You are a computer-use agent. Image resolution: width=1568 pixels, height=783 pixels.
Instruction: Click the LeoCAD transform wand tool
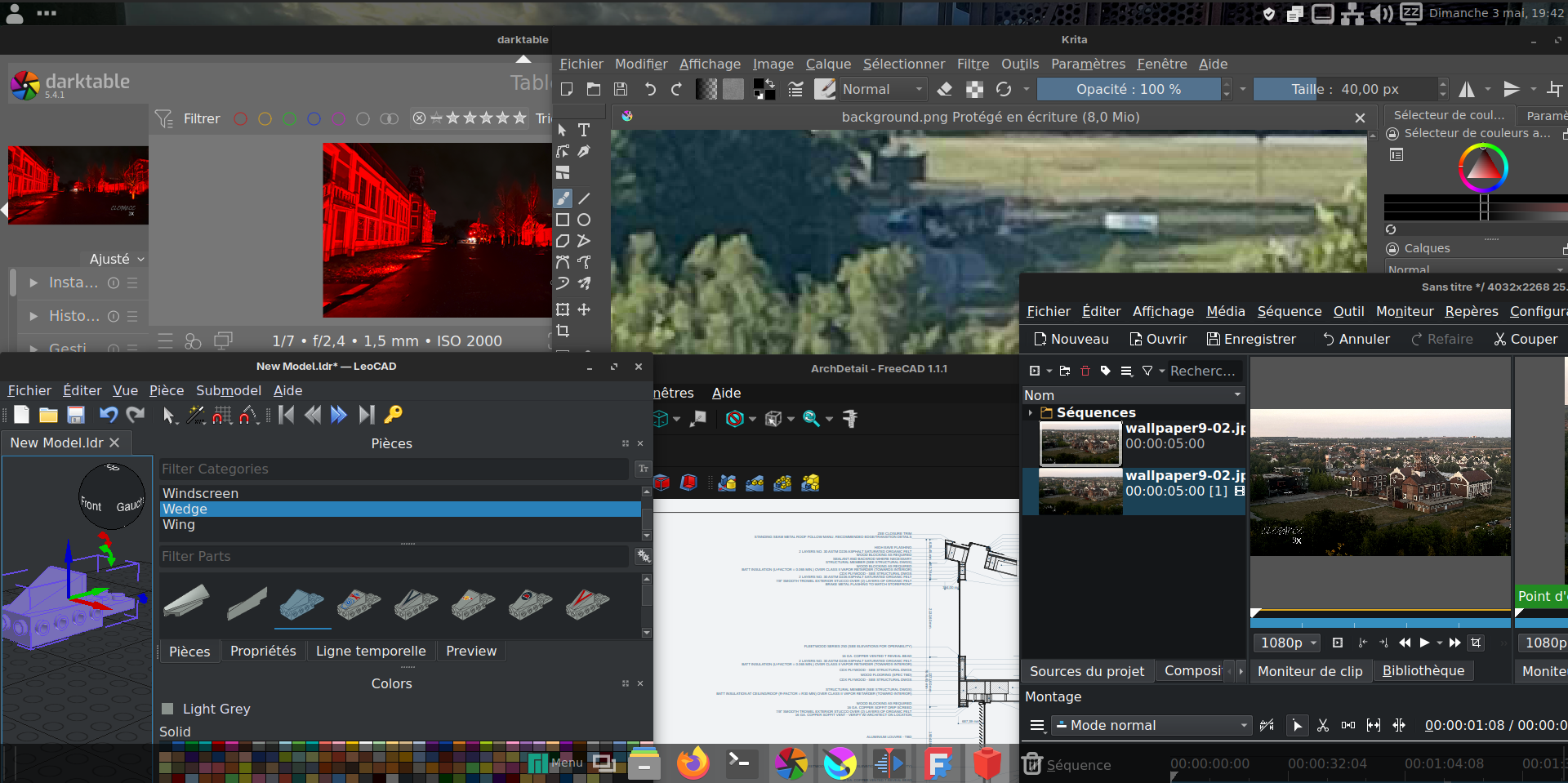point(195,415)
